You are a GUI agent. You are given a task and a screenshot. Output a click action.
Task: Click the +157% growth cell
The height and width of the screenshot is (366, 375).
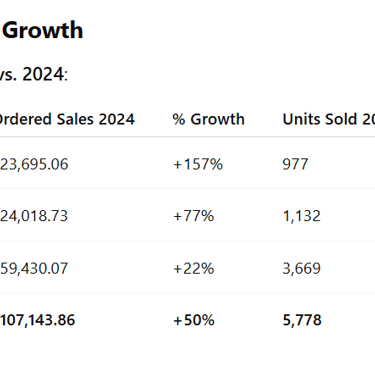coord(198,164)
